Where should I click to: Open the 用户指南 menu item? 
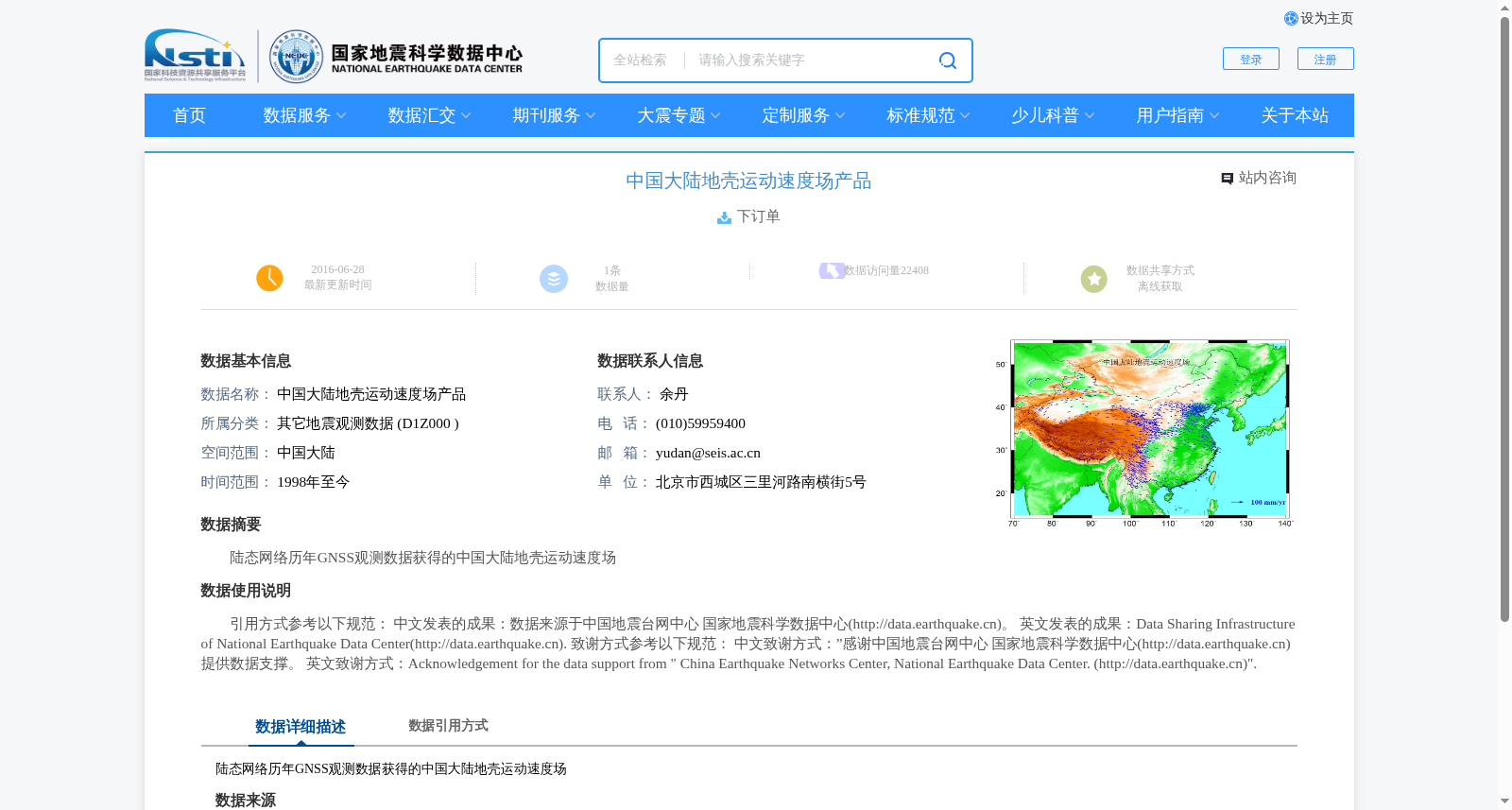click(1170, 115)
